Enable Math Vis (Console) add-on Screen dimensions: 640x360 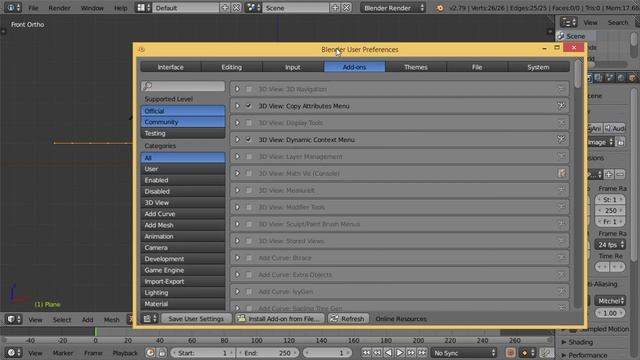coord(249,173)
